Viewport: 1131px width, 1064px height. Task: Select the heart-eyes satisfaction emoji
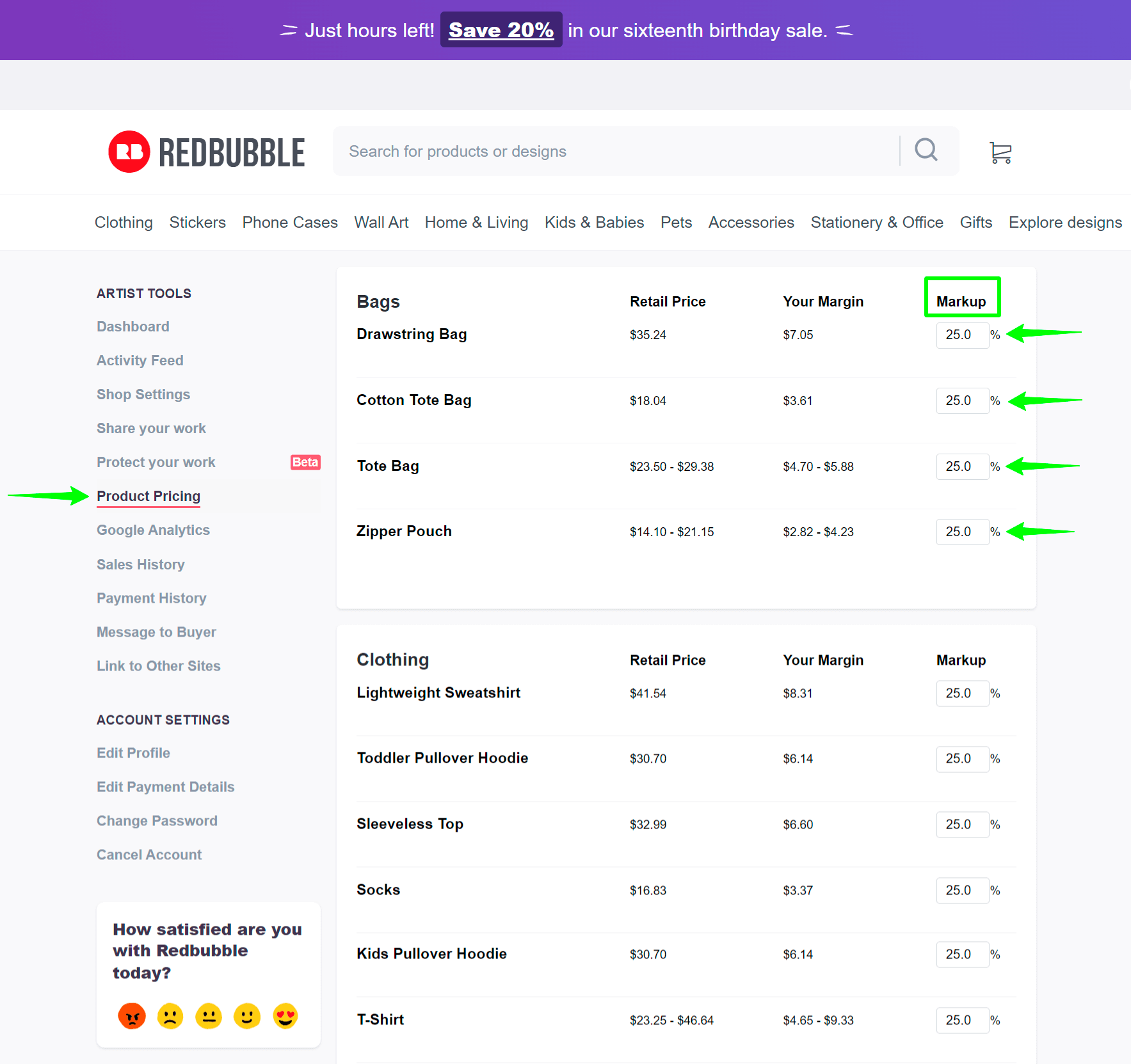285,1015
